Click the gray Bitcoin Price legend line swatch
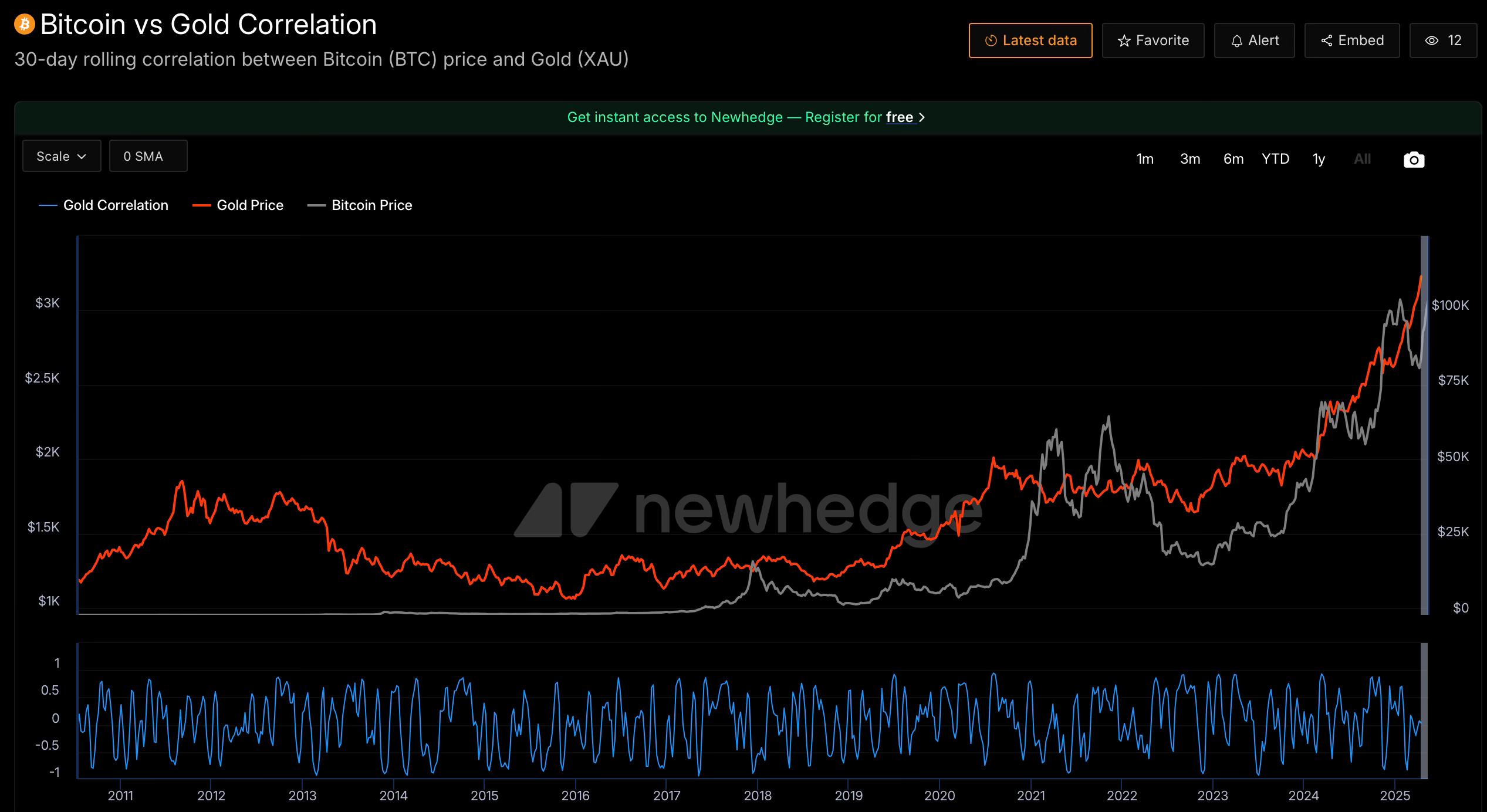This screenshot has height=812, width=1487. pos(316,205)
